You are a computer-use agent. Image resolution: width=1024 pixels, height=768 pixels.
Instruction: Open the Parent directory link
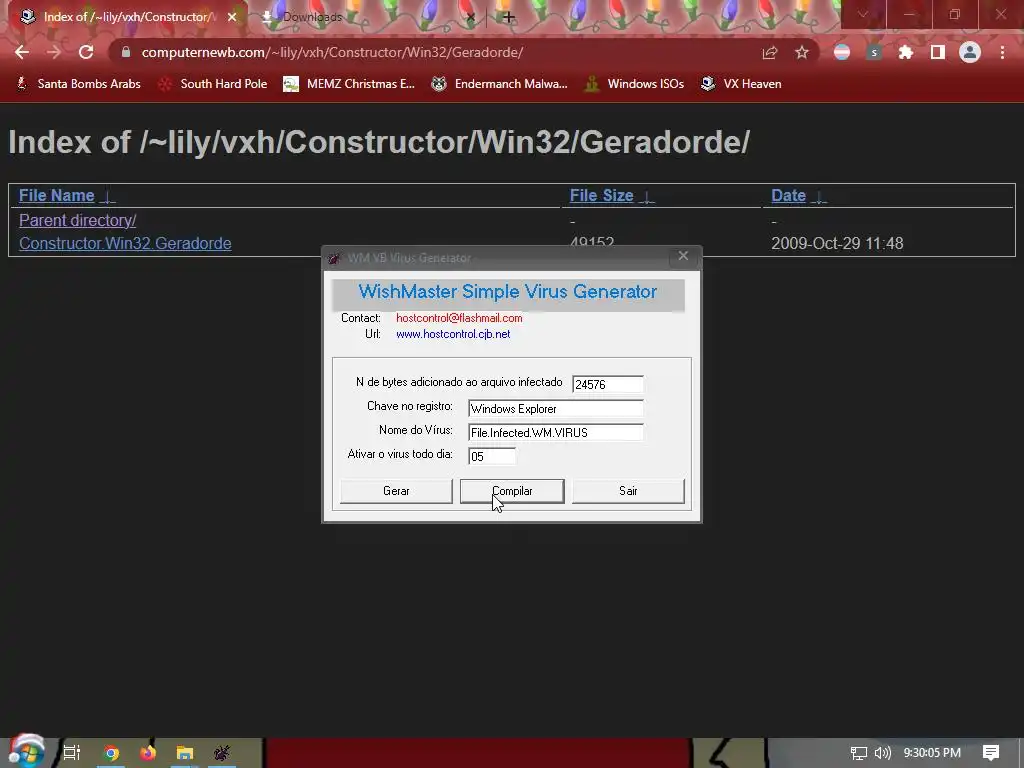78,220
